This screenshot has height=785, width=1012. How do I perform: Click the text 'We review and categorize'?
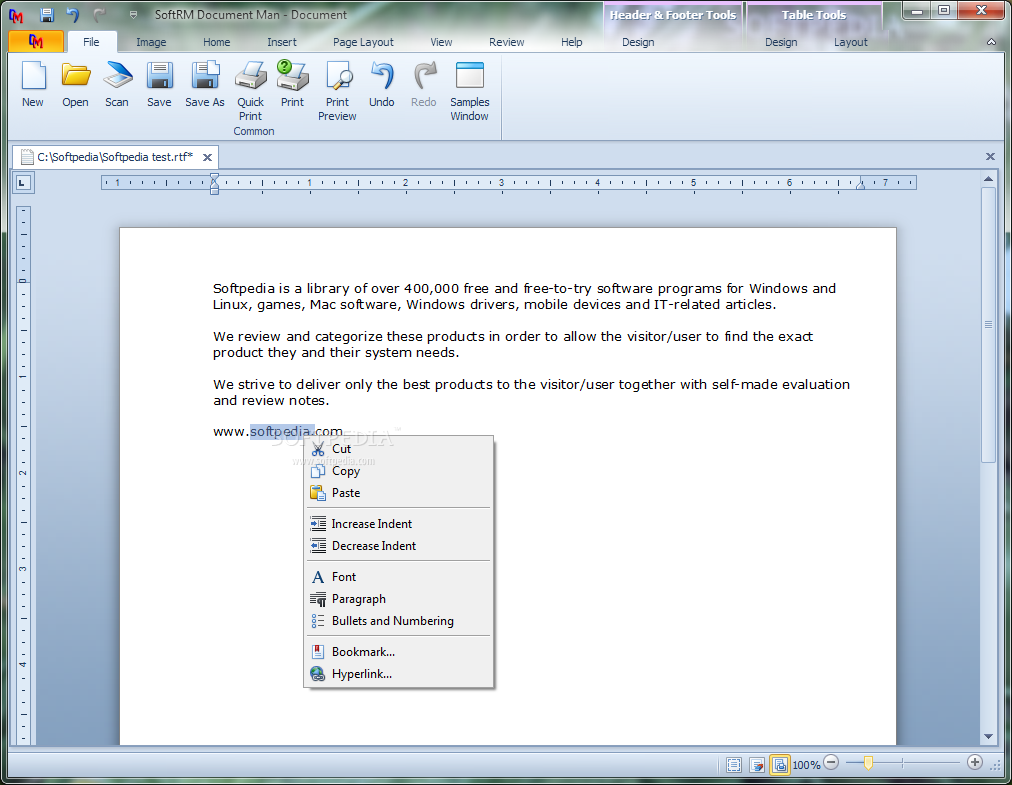point(298,336)
